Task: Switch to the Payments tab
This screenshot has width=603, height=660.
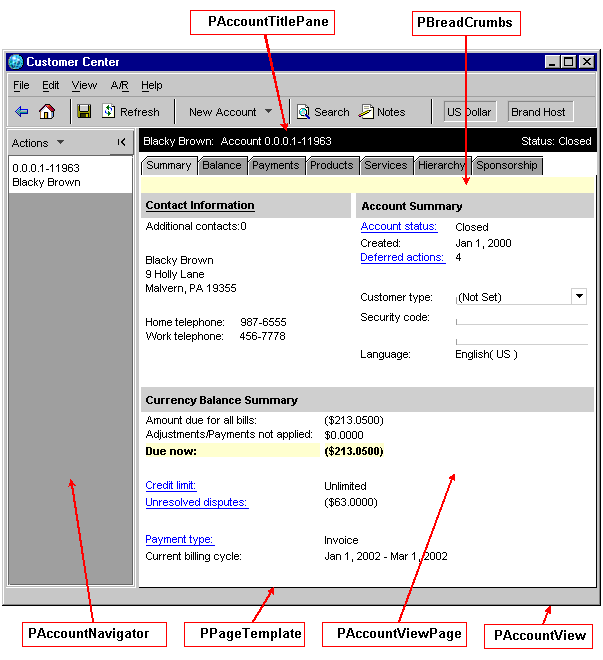Action: coord(276,165)
